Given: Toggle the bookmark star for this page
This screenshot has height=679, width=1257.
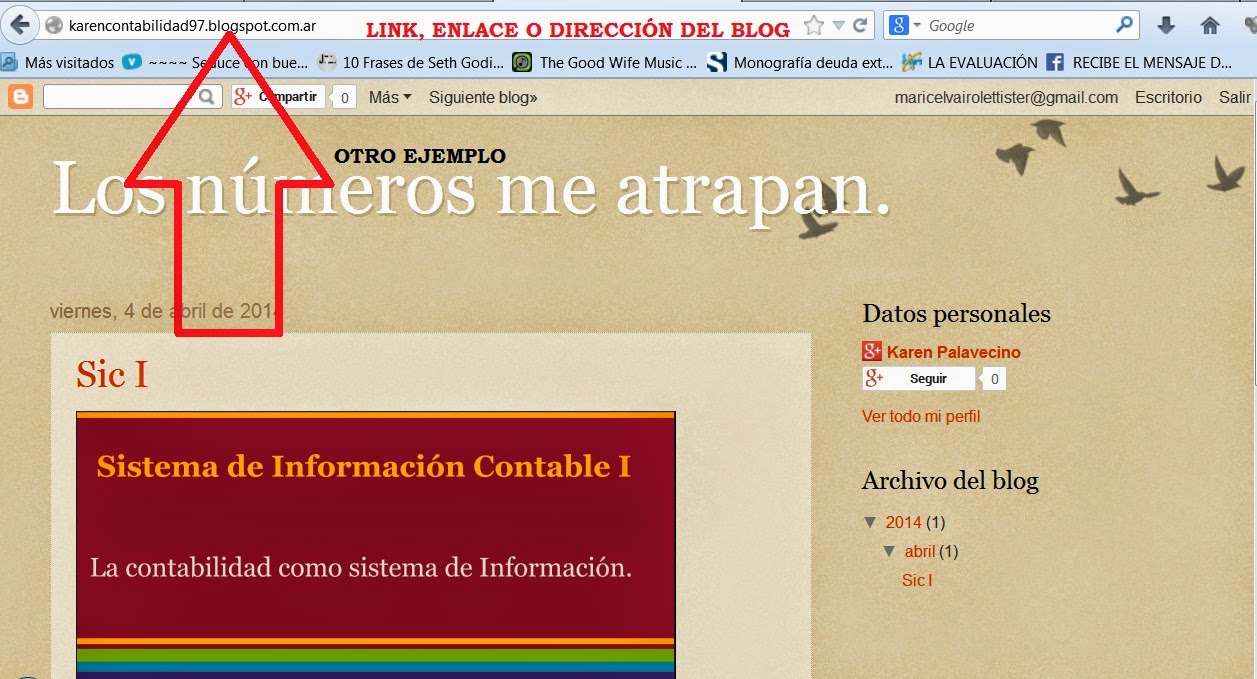Looking at the screenshot, I should pos(816,24).
